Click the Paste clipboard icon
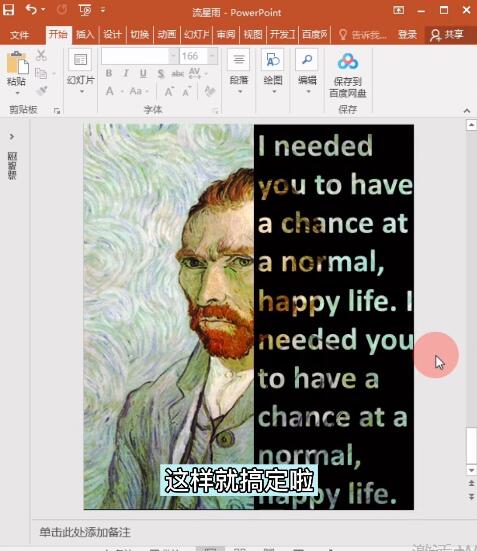This screenshot has height=551, width=477. click(18, 63)
